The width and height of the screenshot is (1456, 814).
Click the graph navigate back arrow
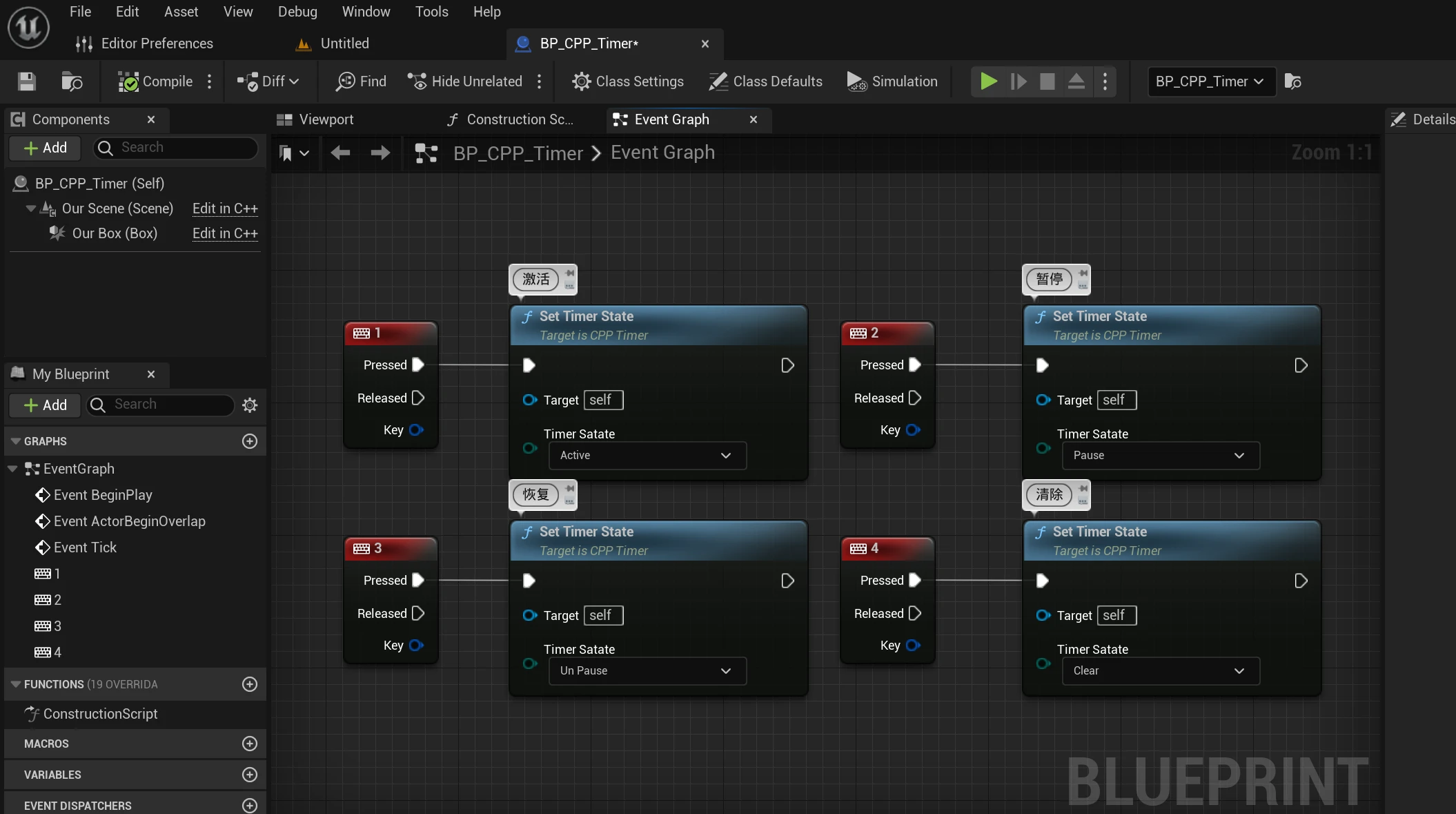340,153
